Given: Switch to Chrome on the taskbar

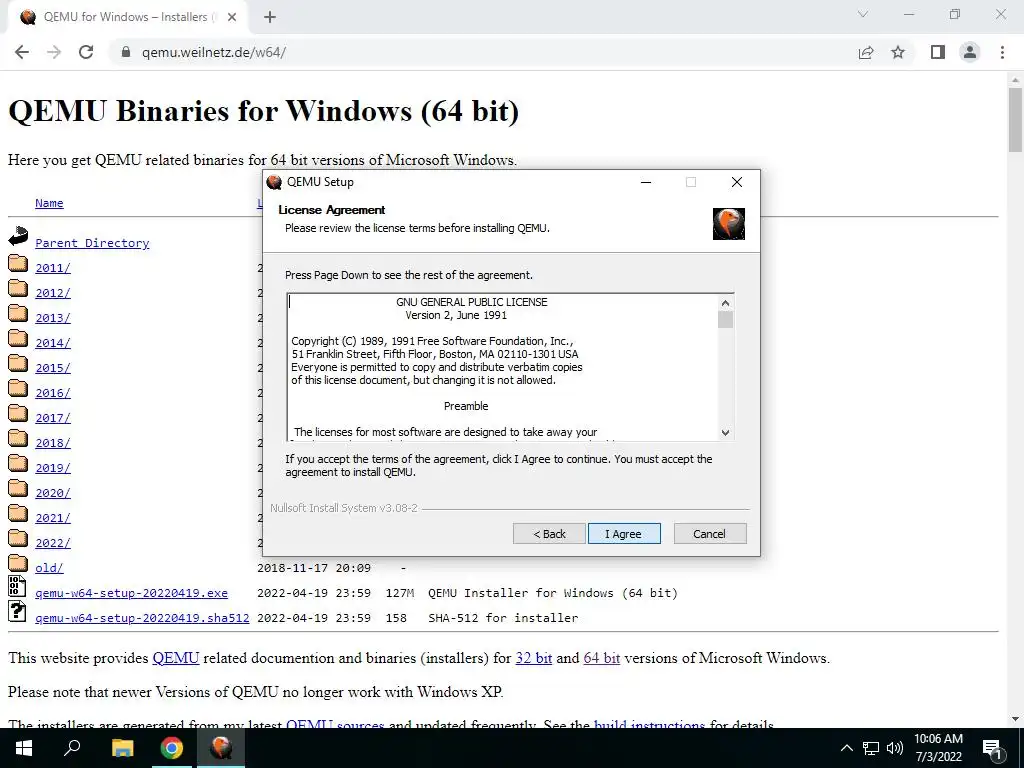Looking at the screenshot, I should click(172, 748).
